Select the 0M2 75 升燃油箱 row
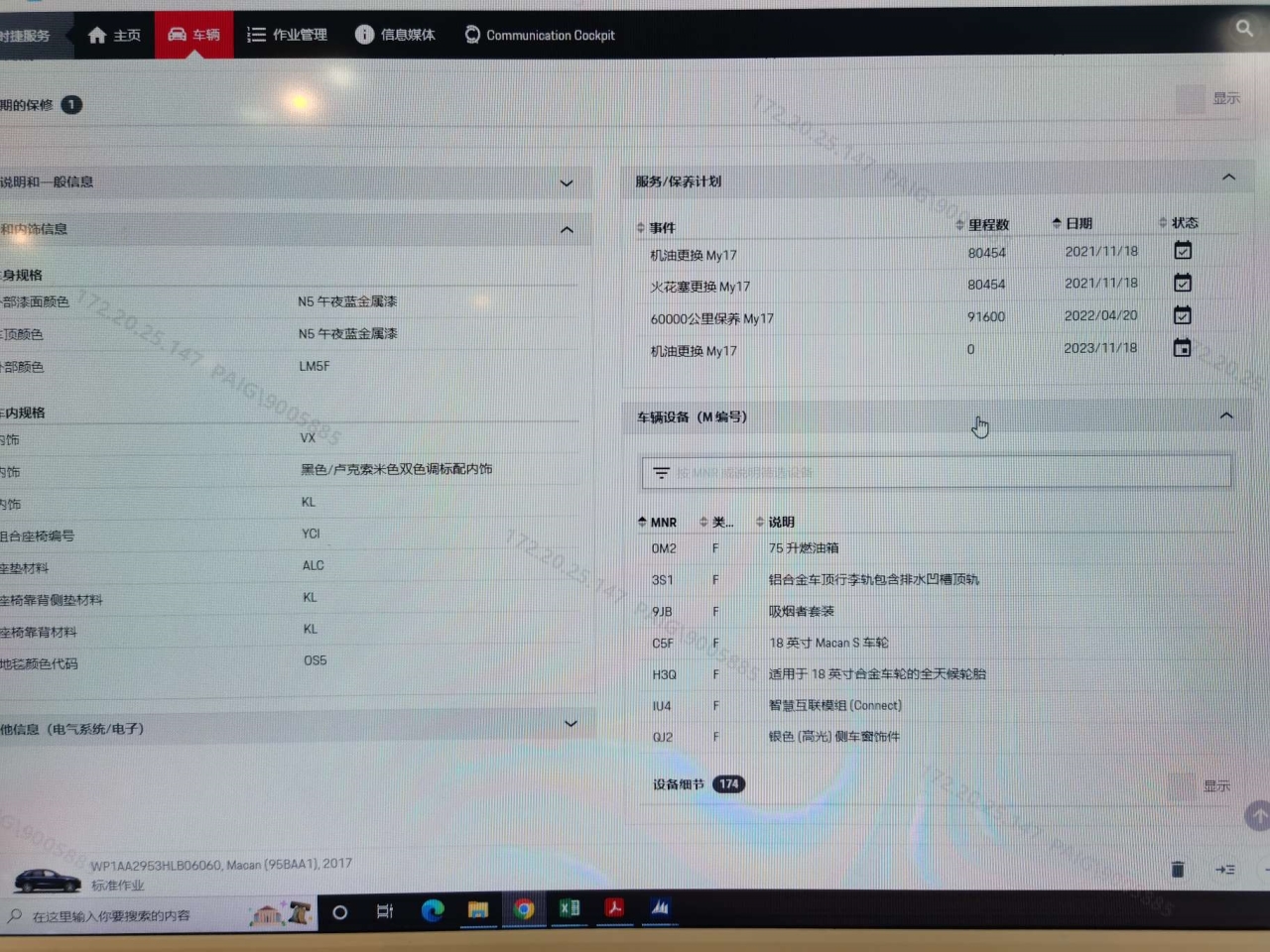Viewport: 1270px width, 952px height. pyautogui.click(x=937, y=548)
